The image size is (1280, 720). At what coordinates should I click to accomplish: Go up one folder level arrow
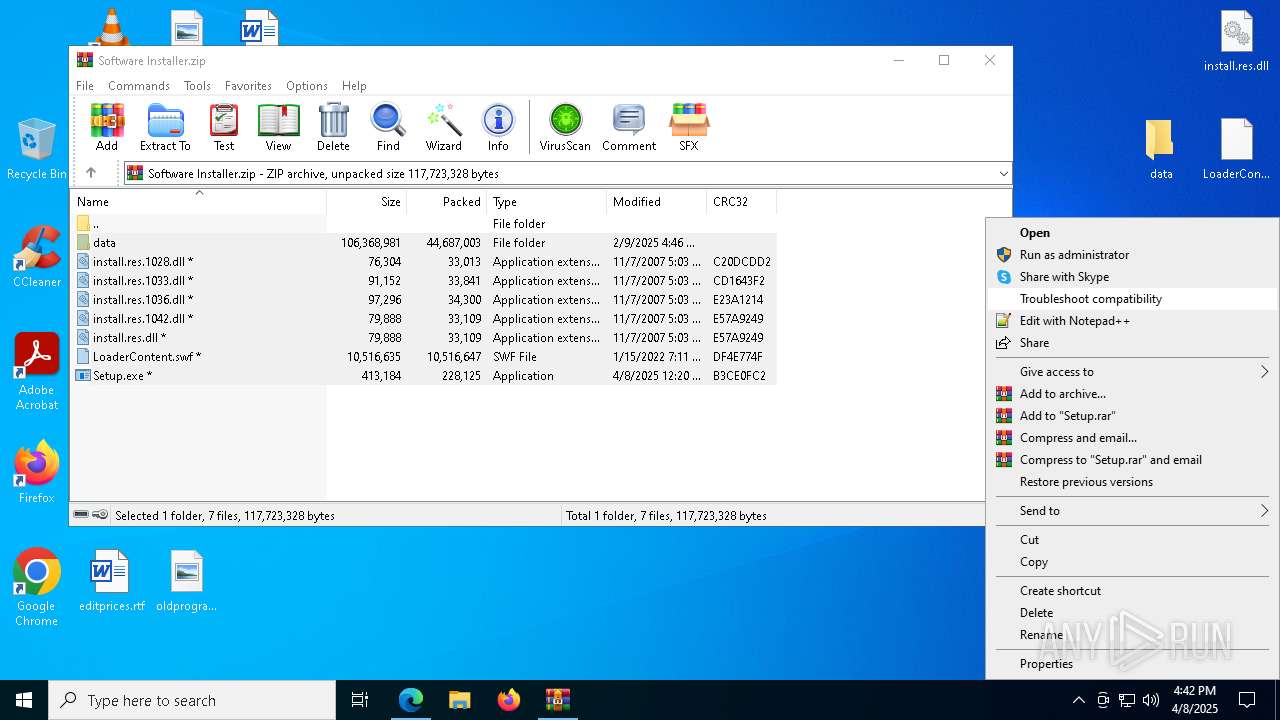(91, 173)
